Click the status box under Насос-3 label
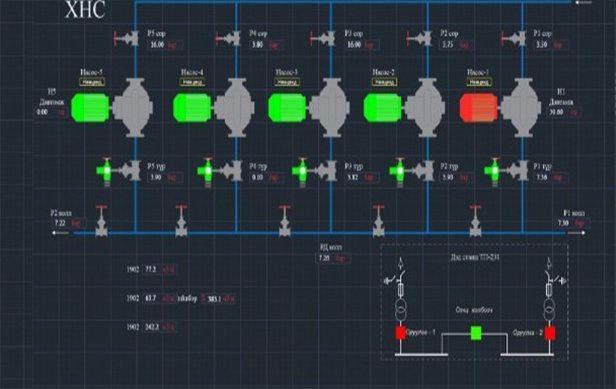616x389 pixels. (287, 82)
